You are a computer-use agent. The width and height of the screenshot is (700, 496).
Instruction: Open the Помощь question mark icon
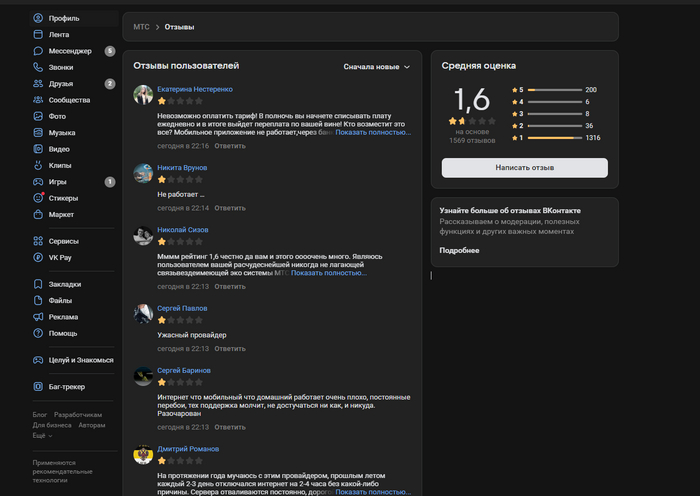(38, 333)
